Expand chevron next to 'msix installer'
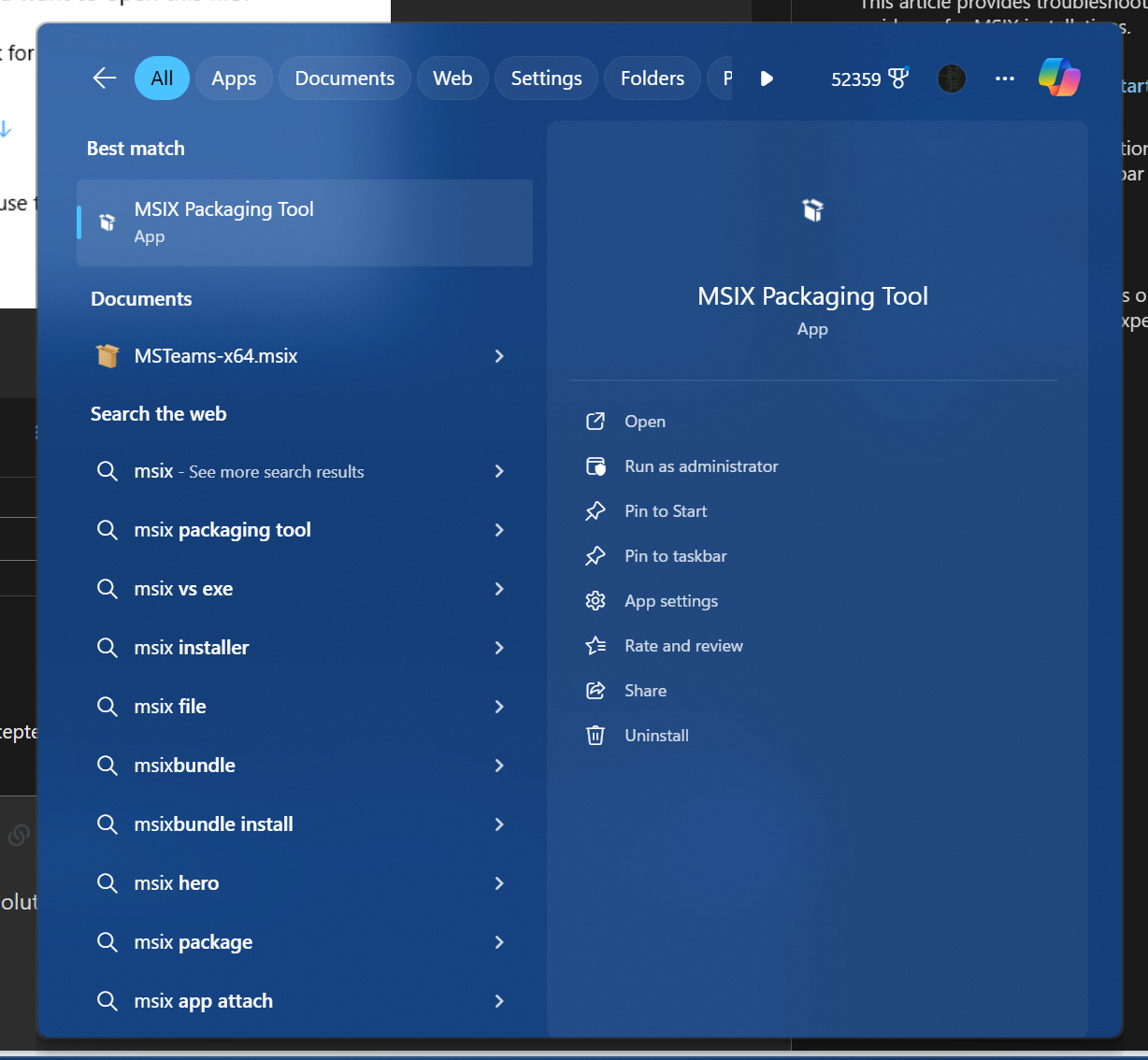1148x1060 pixels. (499, 648)
